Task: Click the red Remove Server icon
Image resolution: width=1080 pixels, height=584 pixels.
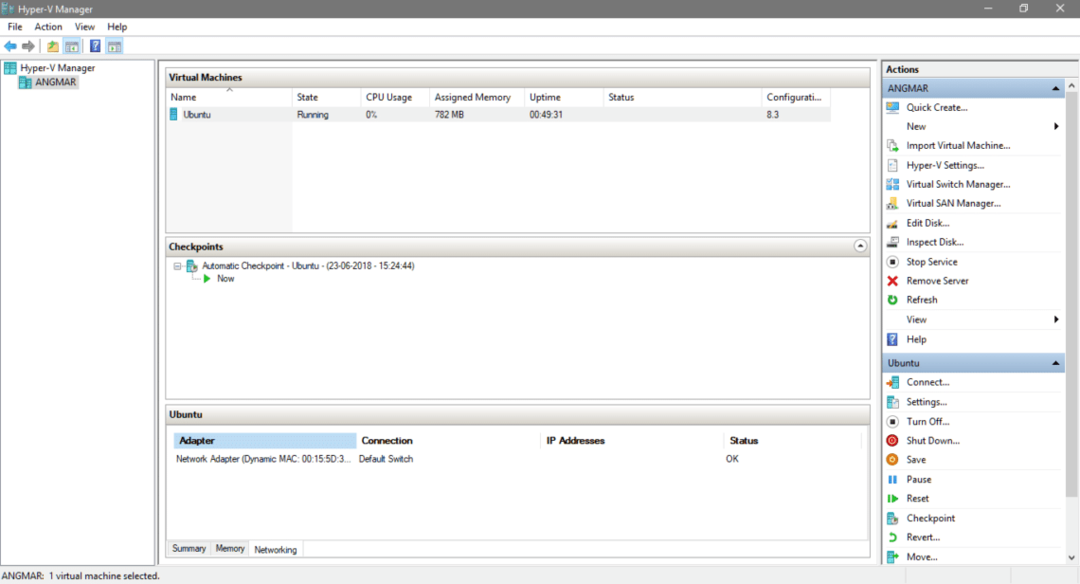Action: click(892, 281)
